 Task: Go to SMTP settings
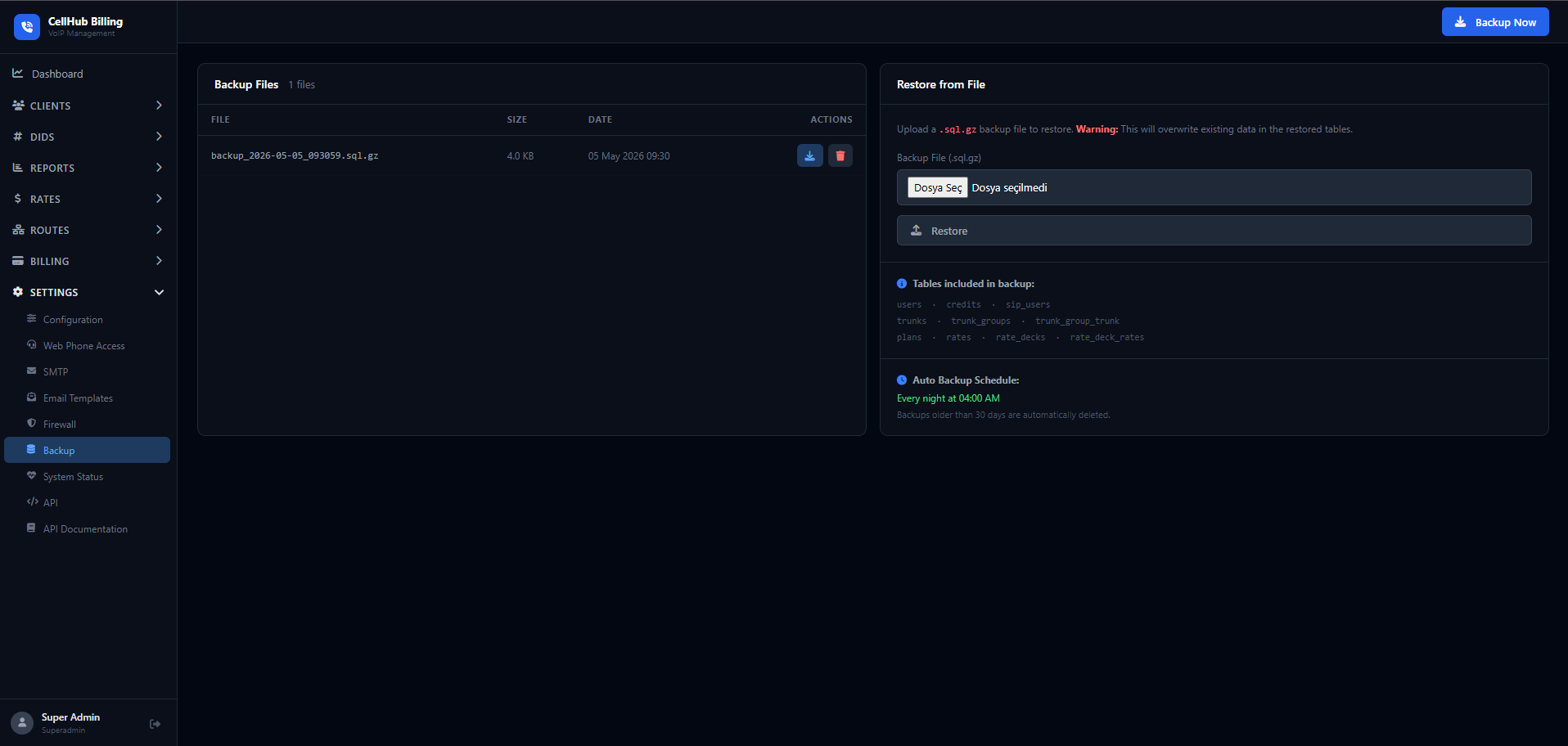point(87,372)
